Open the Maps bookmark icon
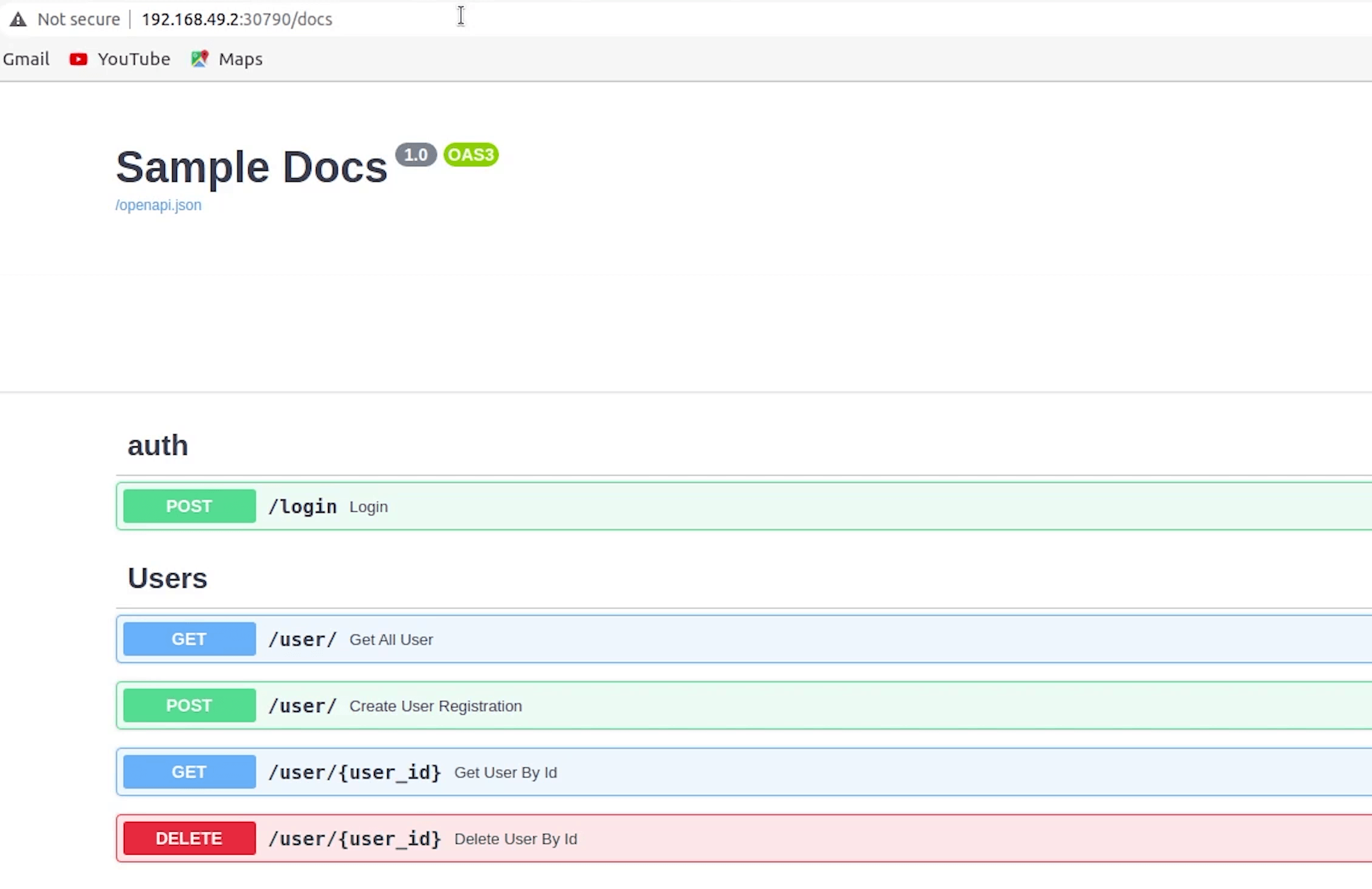1372x889 pixels. [x=199, y=59]
